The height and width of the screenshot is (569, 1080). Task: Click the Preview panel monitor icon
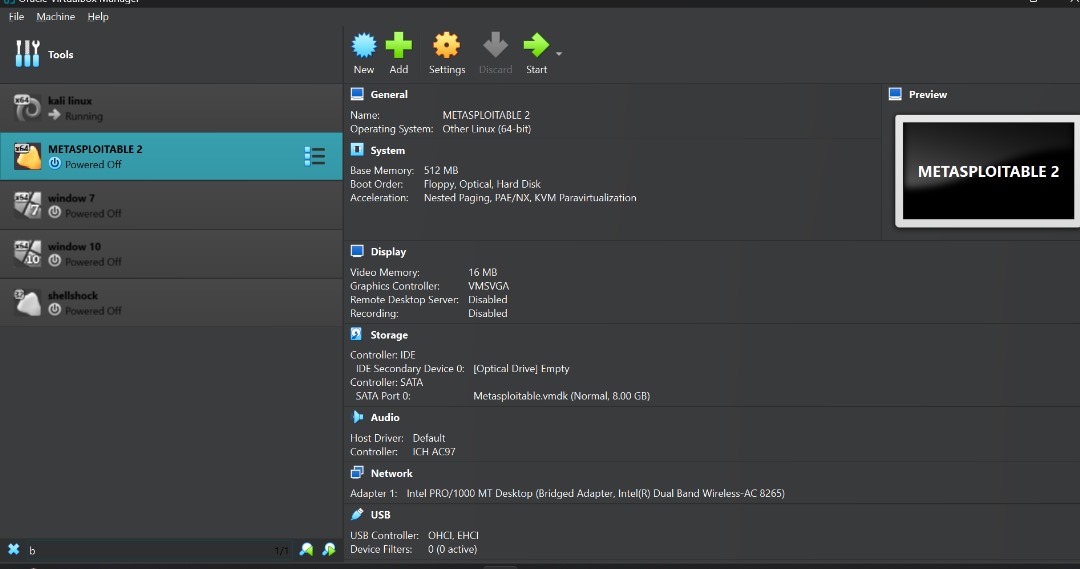tap(895, 94)
